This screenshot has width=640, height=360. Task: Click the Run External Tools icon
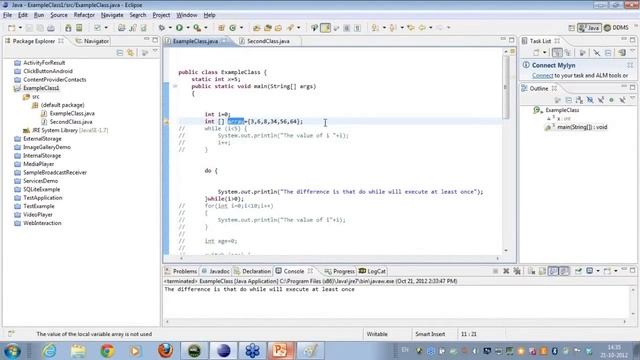click(x=197, y=28)
